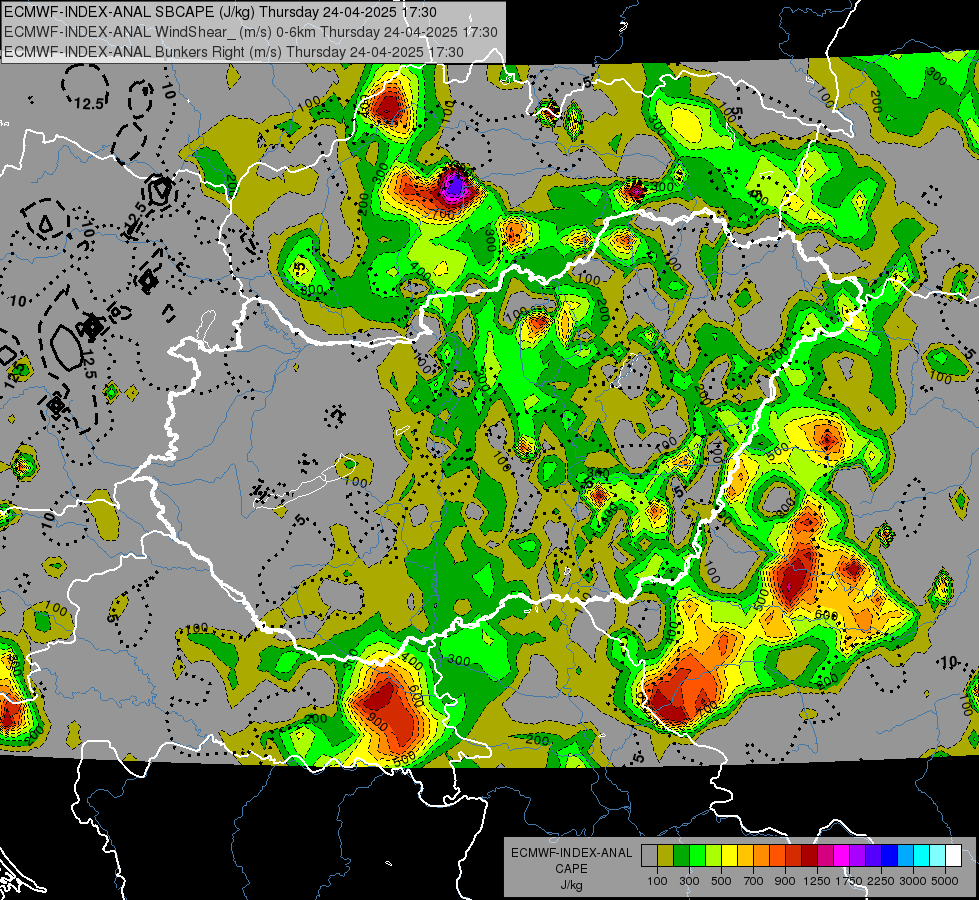979x900 pixels.
Task: Click the 5000 tick label in legend
Action: click(x=945, y=881)
